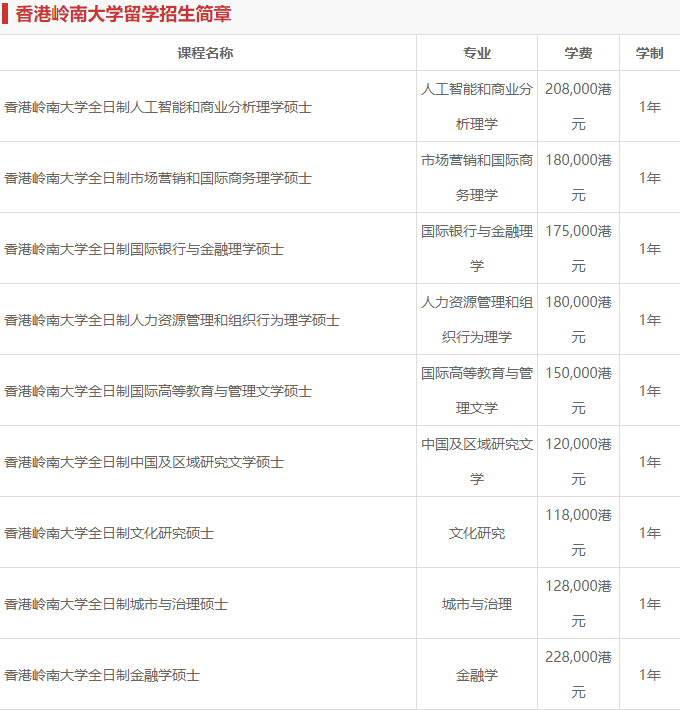Click the 课程名称 column header
The image size is (680, 710).
click(x=205, y=53)
